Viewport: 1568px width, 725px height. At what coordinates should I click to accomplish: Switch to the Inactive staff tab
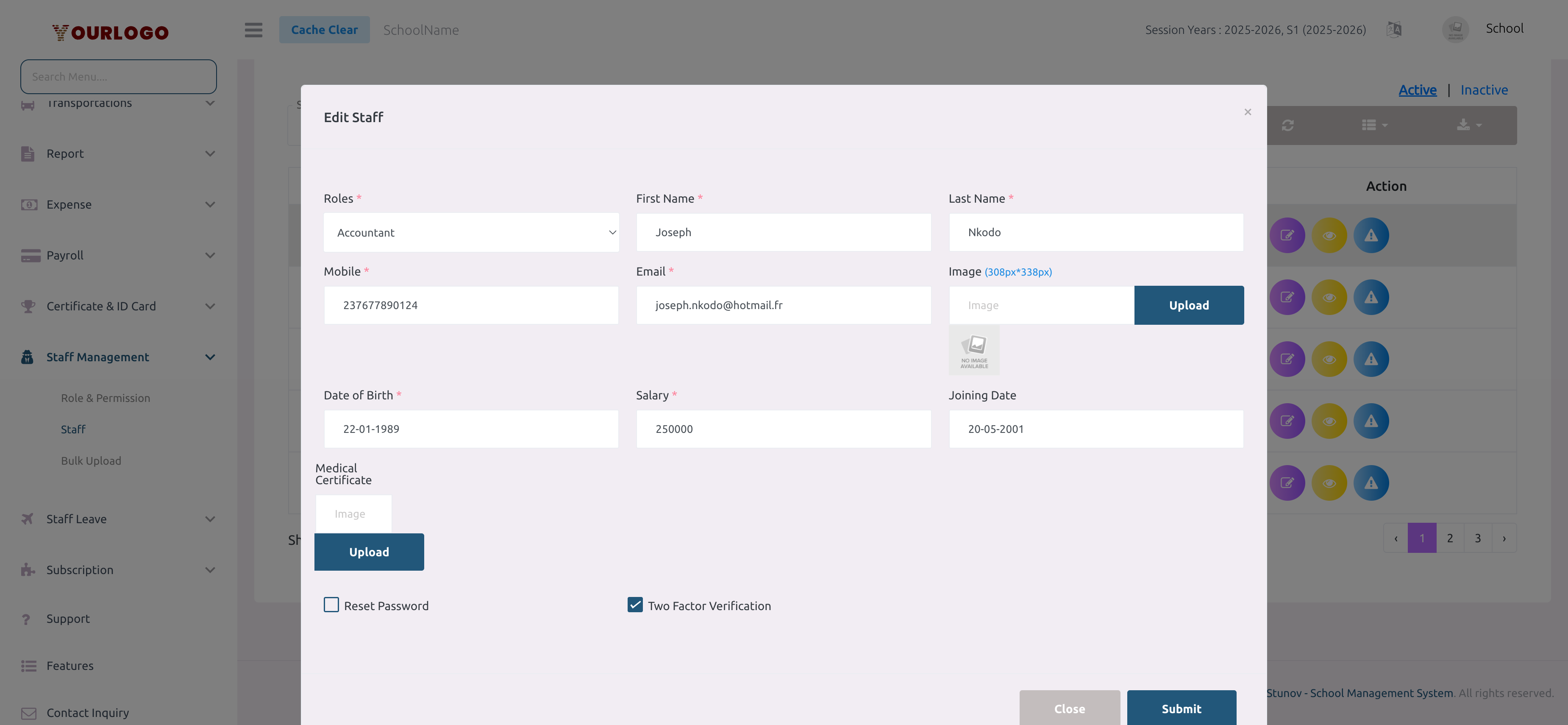coord(1484,89)
